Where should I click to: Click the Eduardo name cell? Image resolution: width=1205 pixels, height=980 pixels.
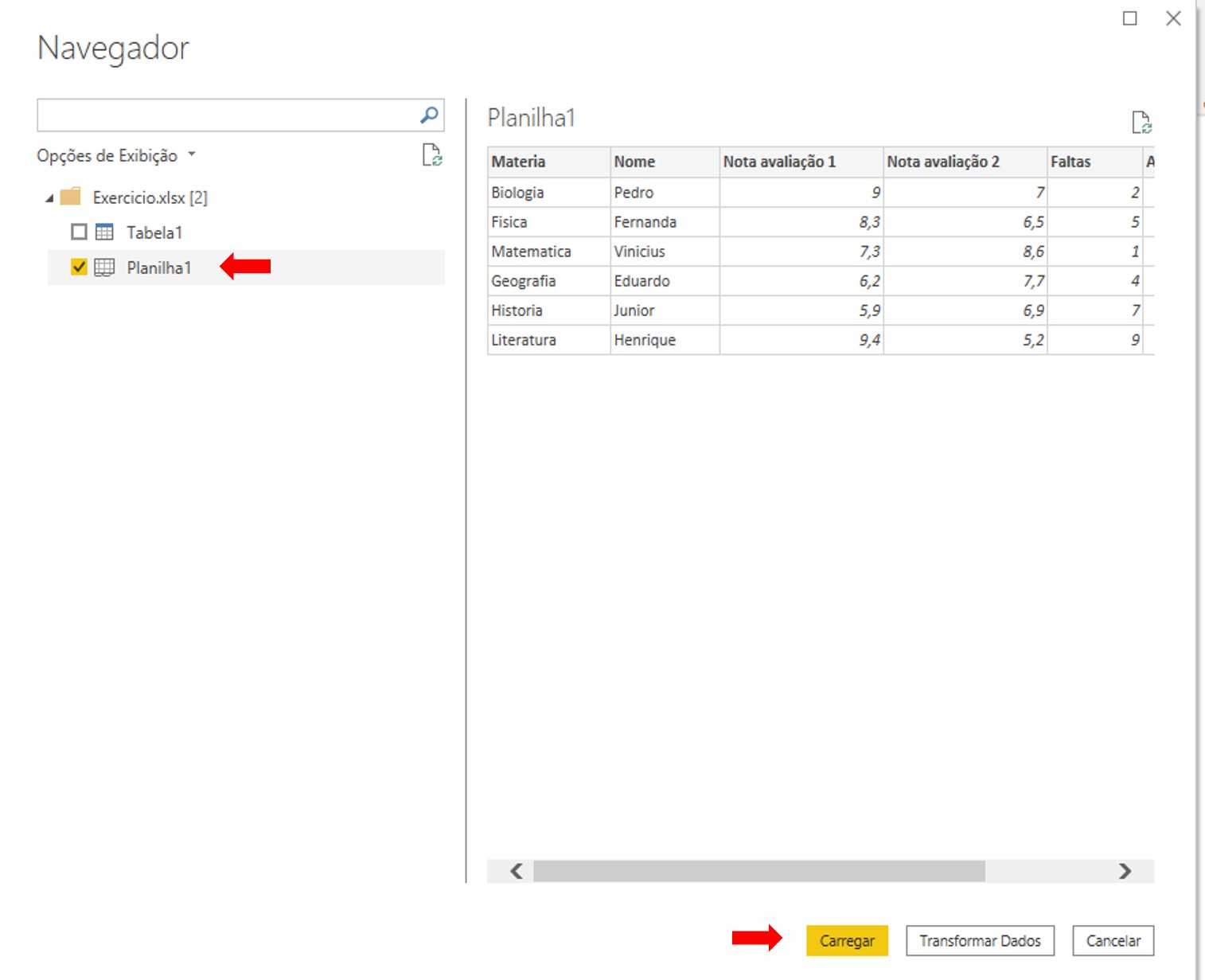pos(665,281)
